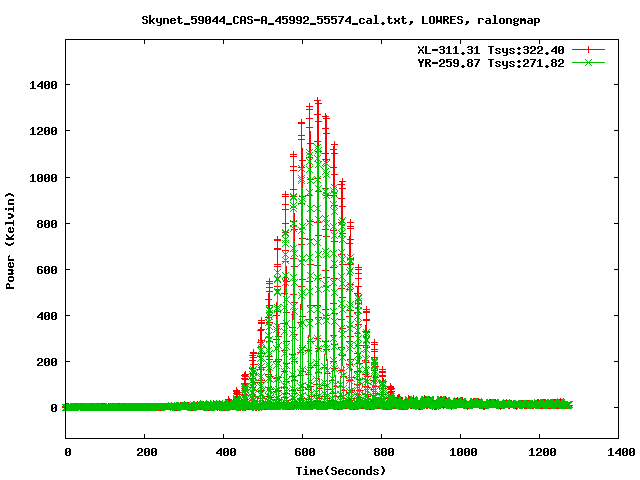The image size is (640, 480).
Task: Click the 1400 y-axis tick label
Action: pyautogui.click(x=43, y=85)
